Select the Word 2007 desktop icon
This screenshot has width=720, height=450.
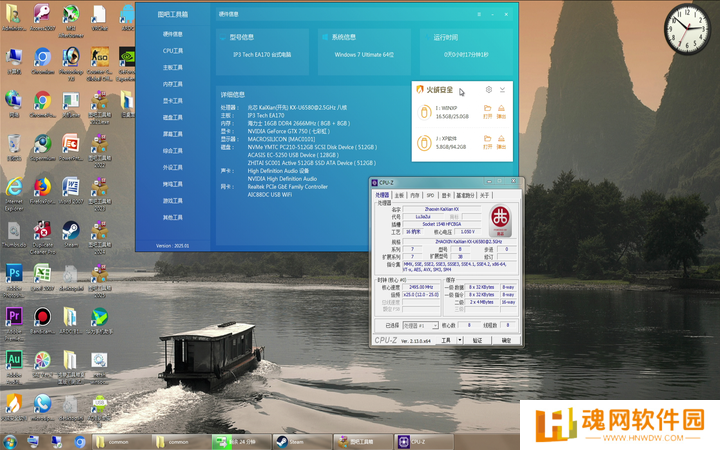click(71, 191)
